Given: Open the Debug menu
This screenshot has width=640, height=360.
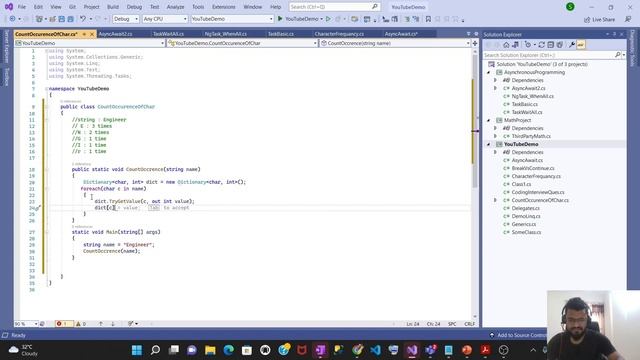Looking at the screenshot, I should tap(134, 7).
